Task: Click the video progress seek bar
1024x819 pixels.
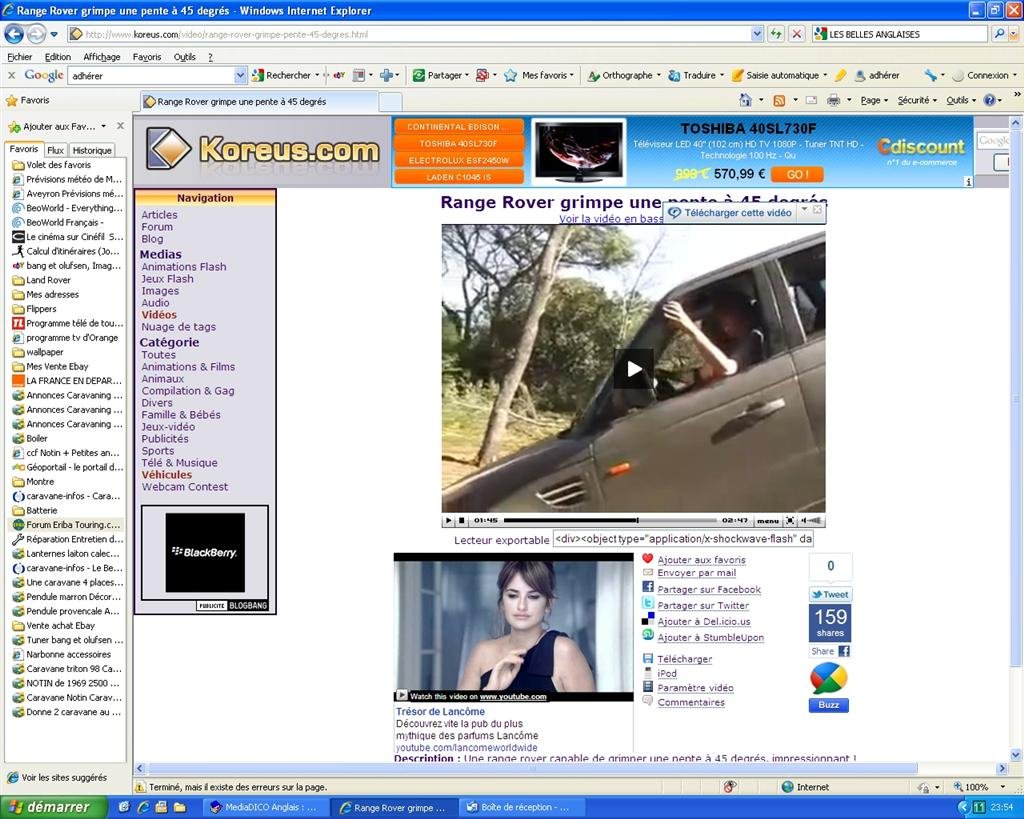Action: click(609, 521)
